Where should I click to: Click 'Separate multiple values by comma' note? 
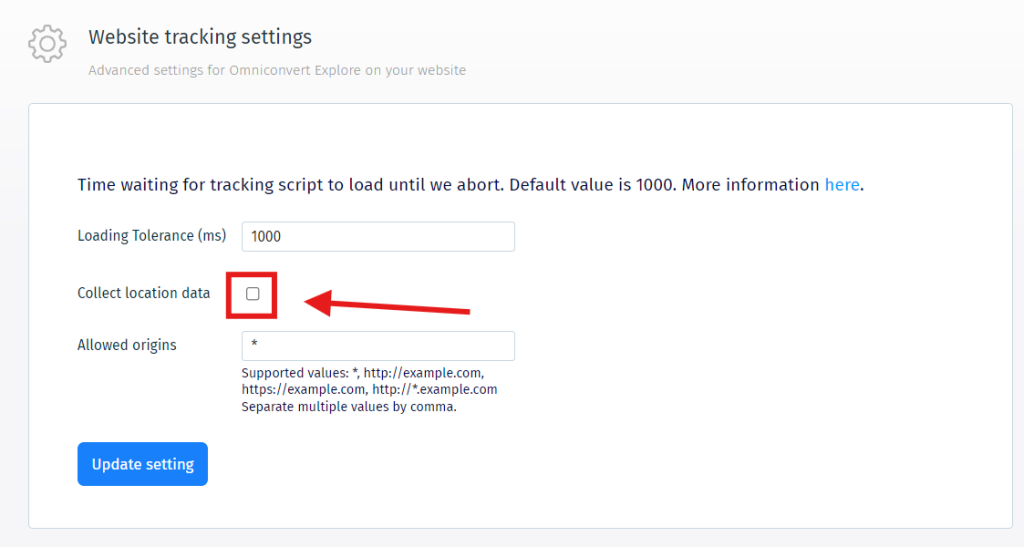point(348,407)
